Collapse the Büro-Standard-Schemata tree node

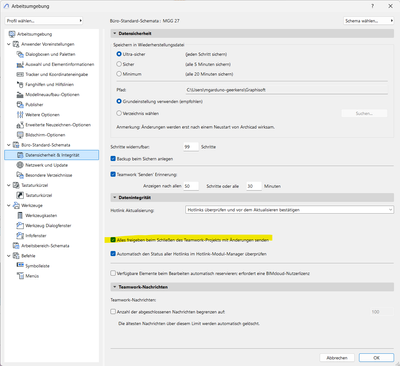tap(9, 145)
